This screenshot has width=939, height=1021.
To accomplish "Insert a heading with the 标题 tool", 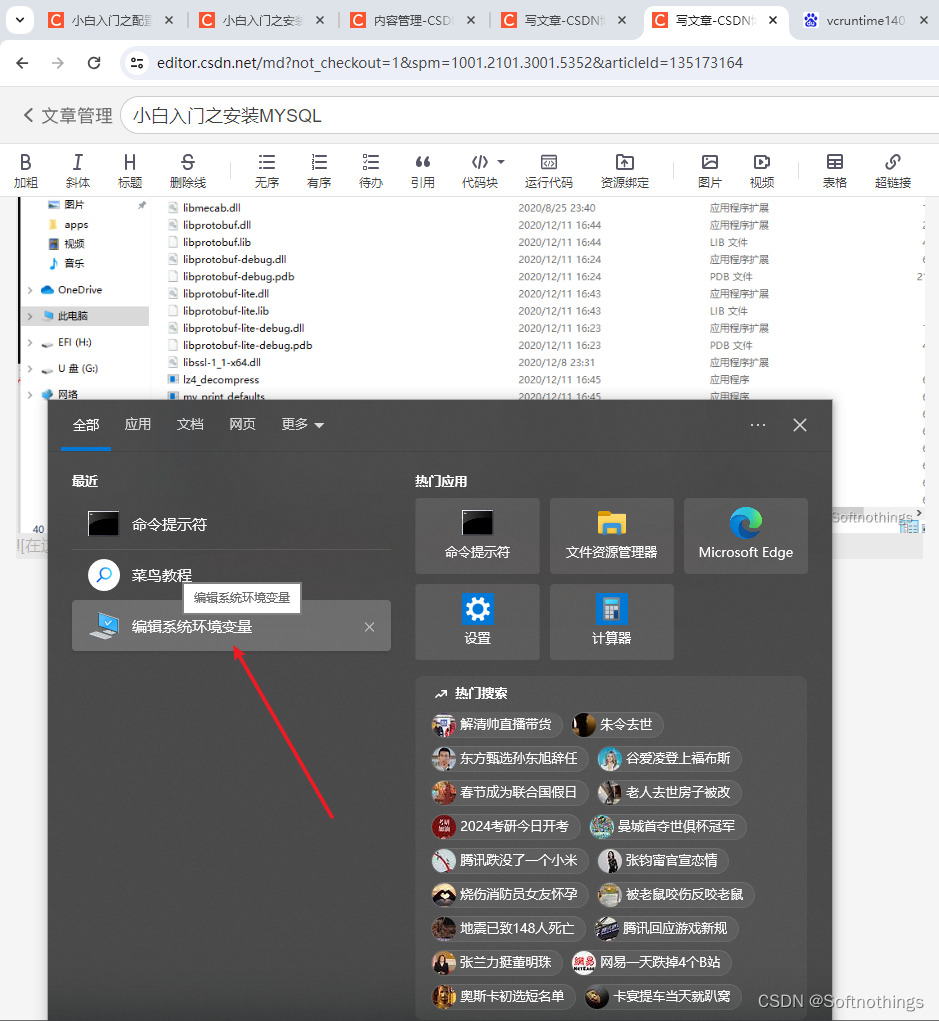I will 130,171.
